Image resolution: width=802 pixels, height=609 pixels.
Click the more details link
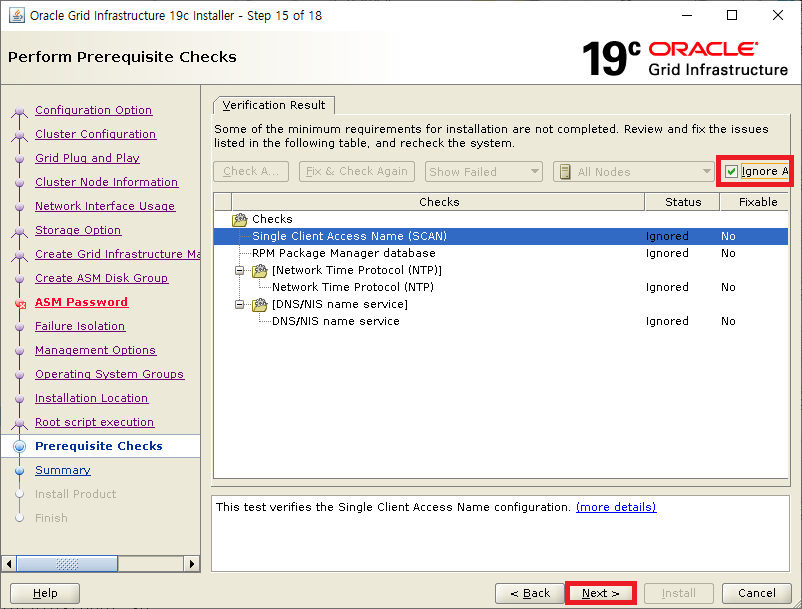[x=616, y=507]
